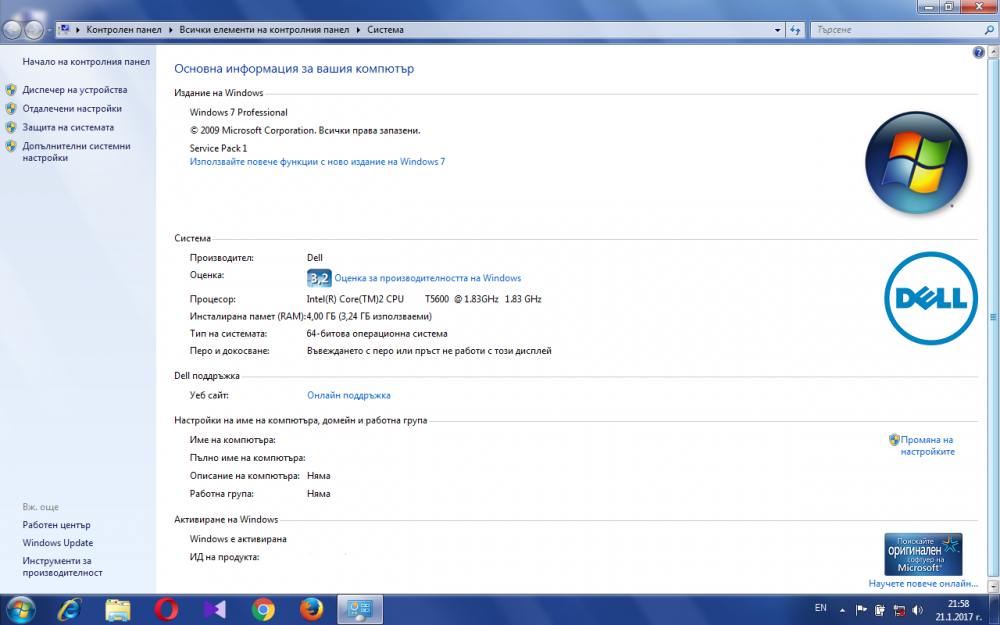Open Windows Update link

pos(57,543)
